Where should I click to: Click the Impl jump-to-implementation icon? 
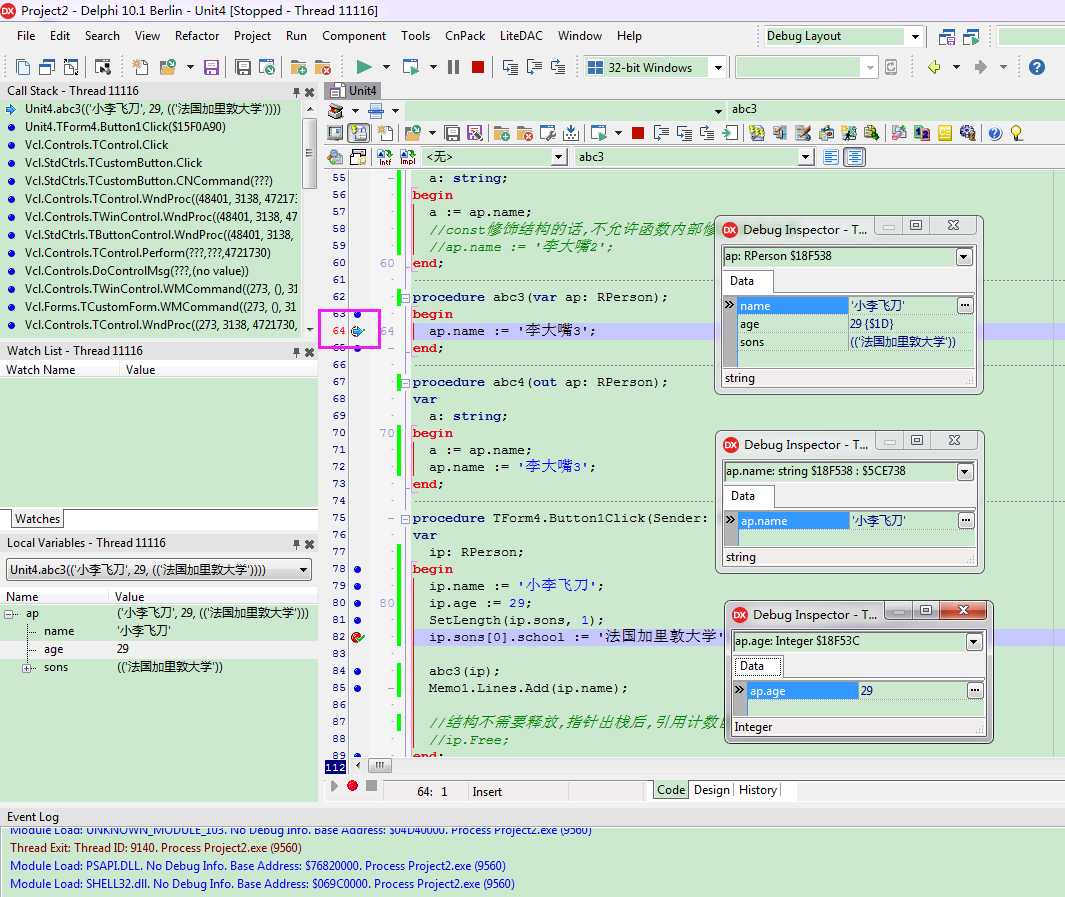point(408,157)
